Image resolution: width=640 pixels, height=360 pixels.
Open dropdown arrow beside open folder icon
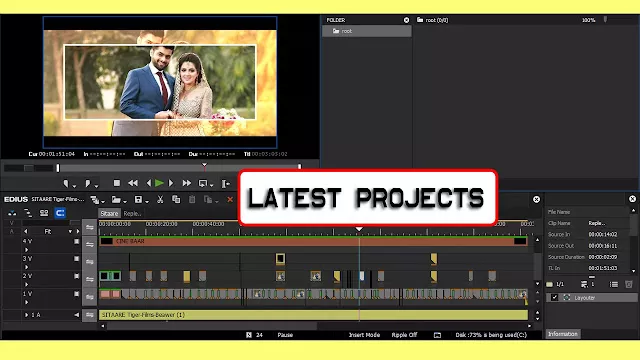click(125, 202)
